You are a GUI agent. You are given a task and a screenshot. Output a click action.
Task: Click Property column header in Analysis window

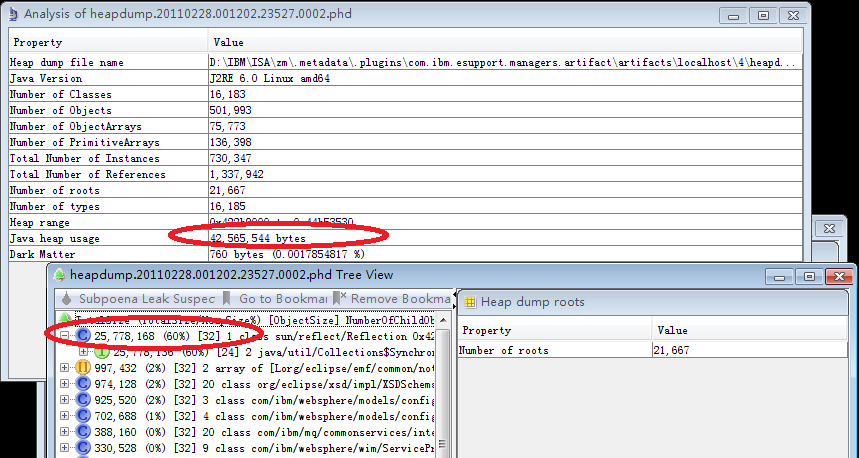click(108, 42)
